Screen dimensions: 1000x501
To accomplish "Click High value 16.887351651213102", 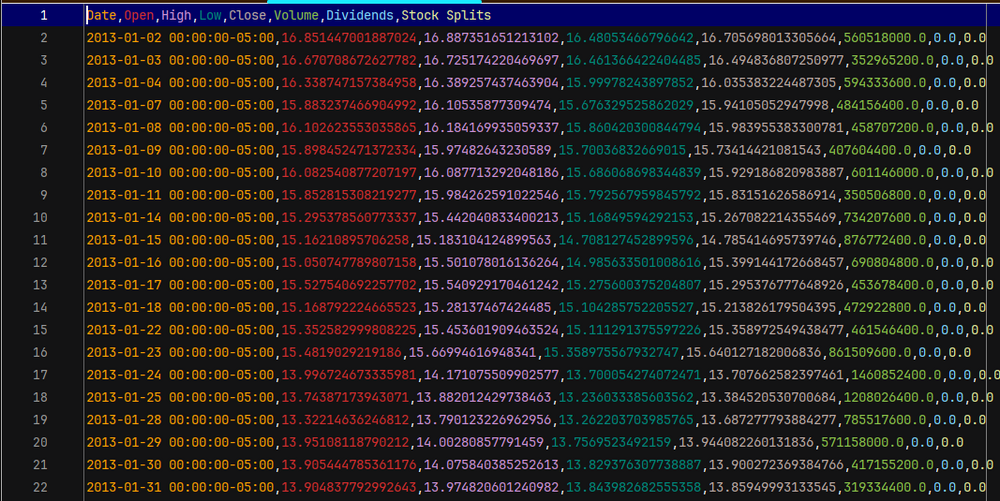I will (491, 38).
